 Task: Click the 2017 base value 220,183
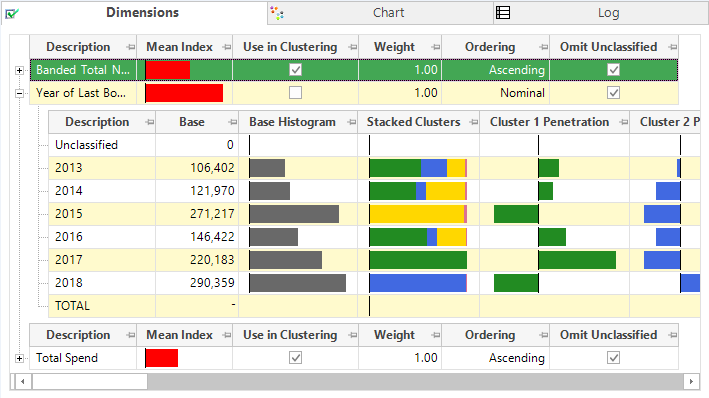pyautogui.click(x=212, y=260)
